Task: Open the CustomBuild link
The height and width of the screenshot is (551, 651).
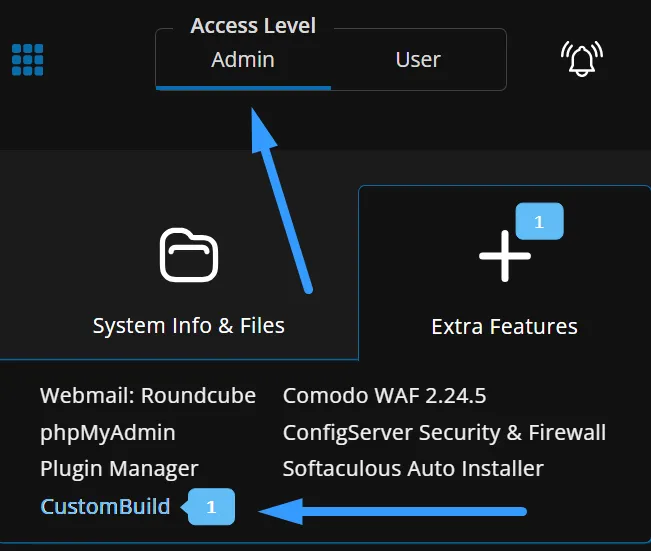Action: [105, 507]
